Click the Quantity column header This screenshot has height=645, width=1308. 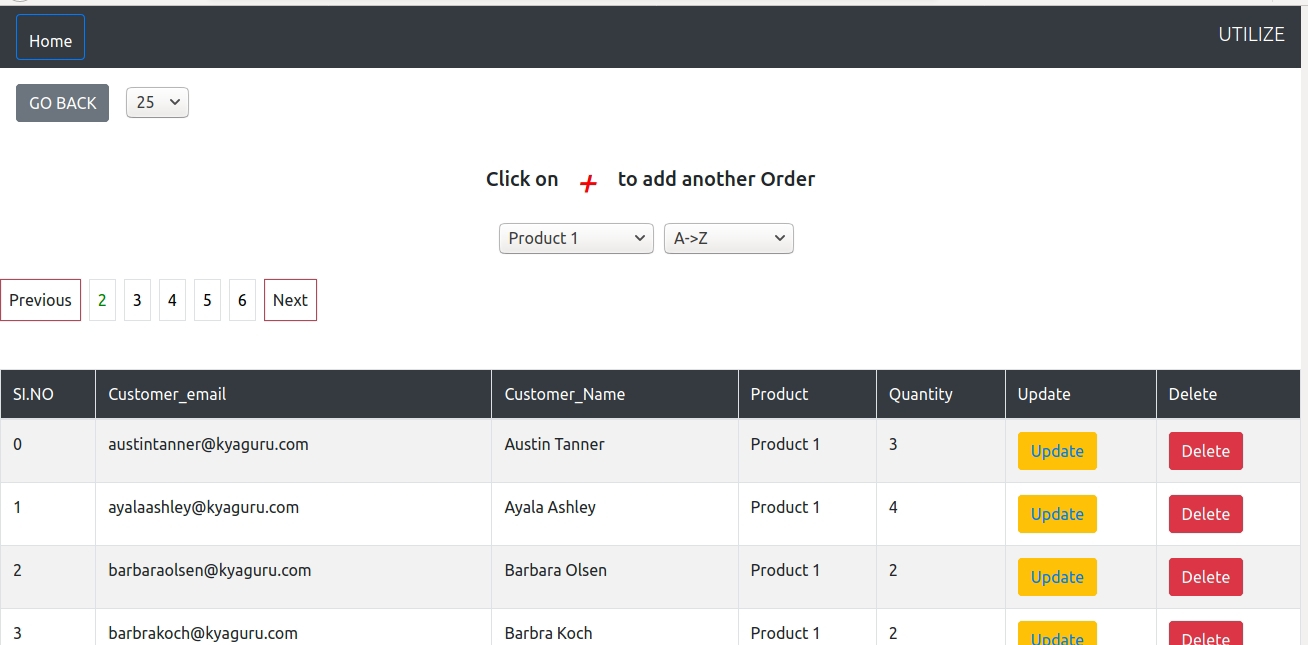tap(940, 394)
